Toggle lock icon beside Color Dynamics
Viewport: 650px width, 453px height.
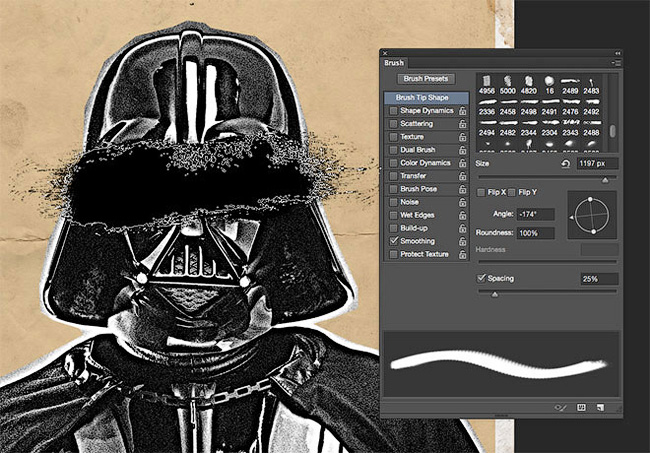(463, 163)
